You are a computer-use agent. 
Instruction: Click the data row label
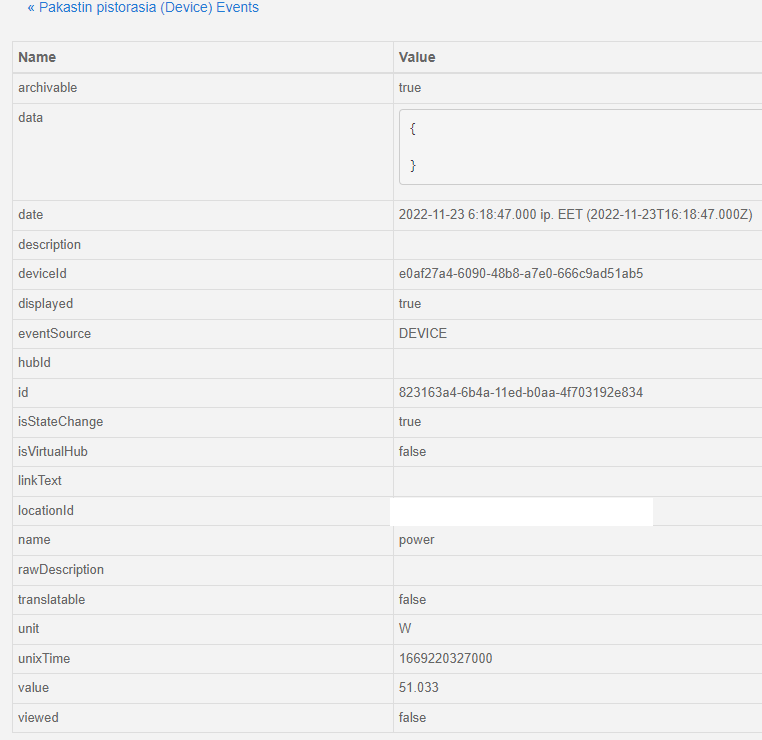[x=31, y=118]
